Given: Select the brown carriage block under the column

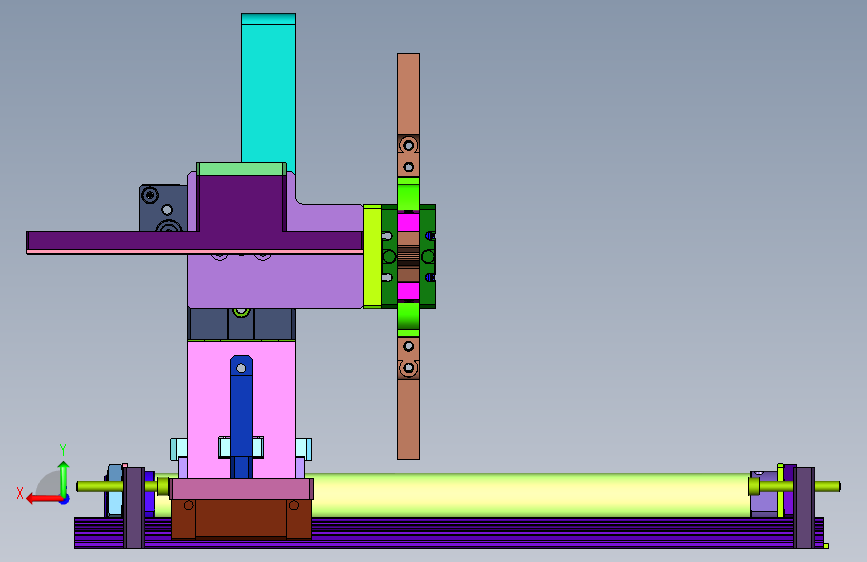Looking at the screenshot, I should (x=241, y=519).
